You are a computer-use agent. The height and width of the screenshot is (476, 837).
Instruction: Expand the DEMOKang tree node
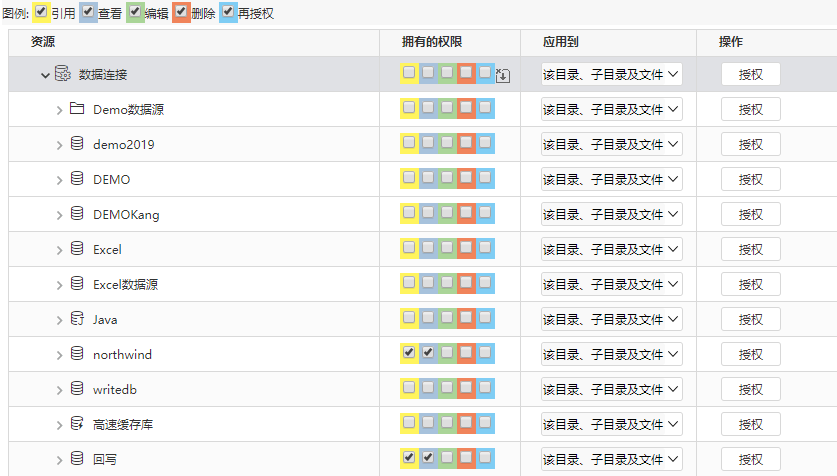(59, 215)
